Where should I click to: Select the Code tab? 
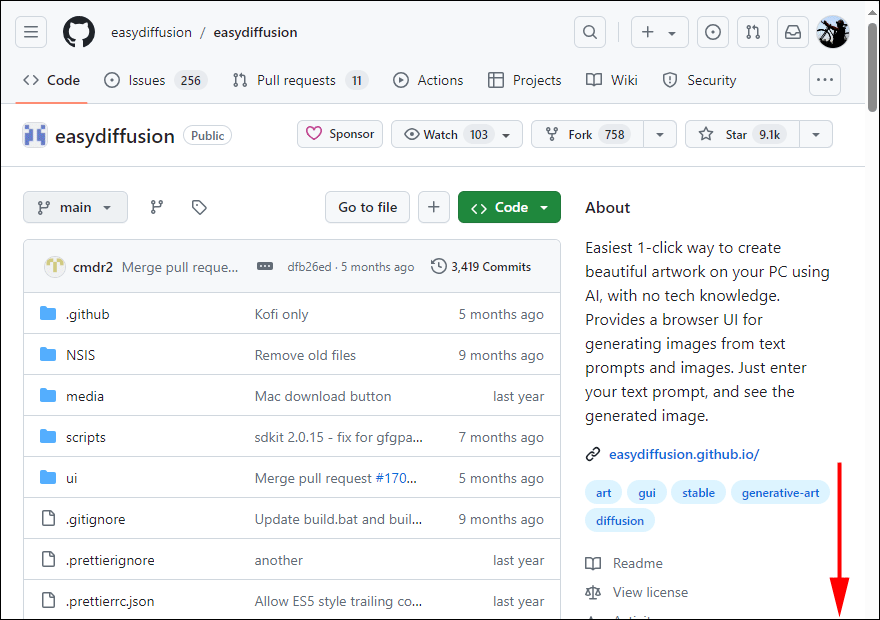click(x=52, y=80)
